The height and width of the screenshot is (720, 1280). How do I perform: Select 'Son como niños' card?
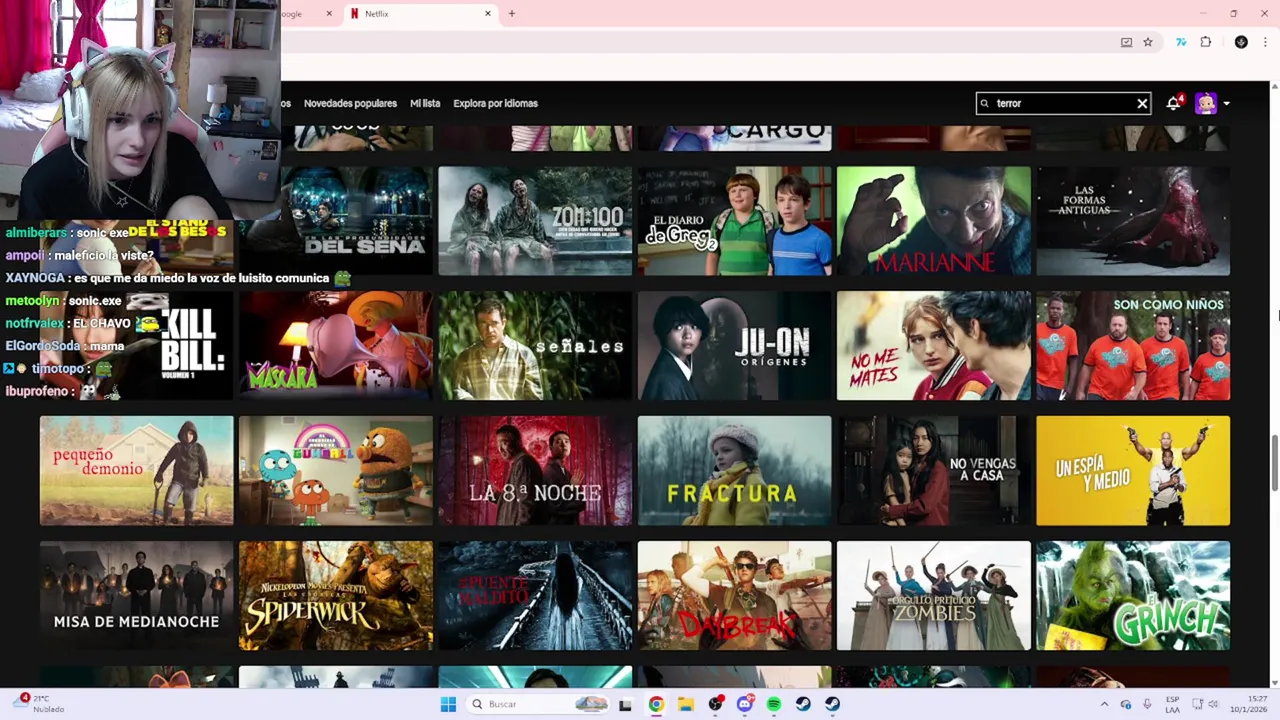pos(1133,346)
